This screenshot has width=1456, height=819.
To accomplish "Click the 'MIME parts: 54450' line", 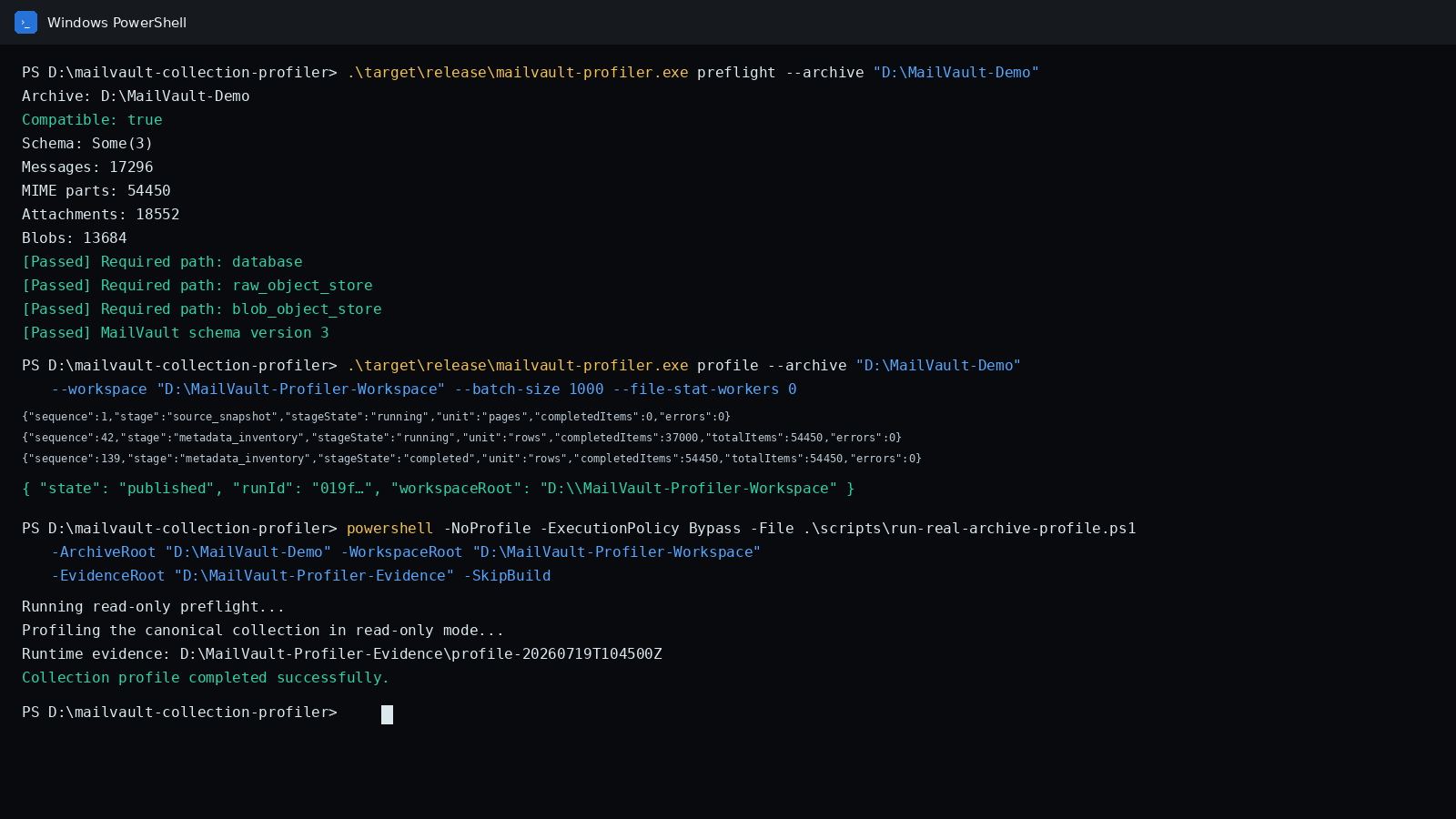I will (x=96, y=191).
